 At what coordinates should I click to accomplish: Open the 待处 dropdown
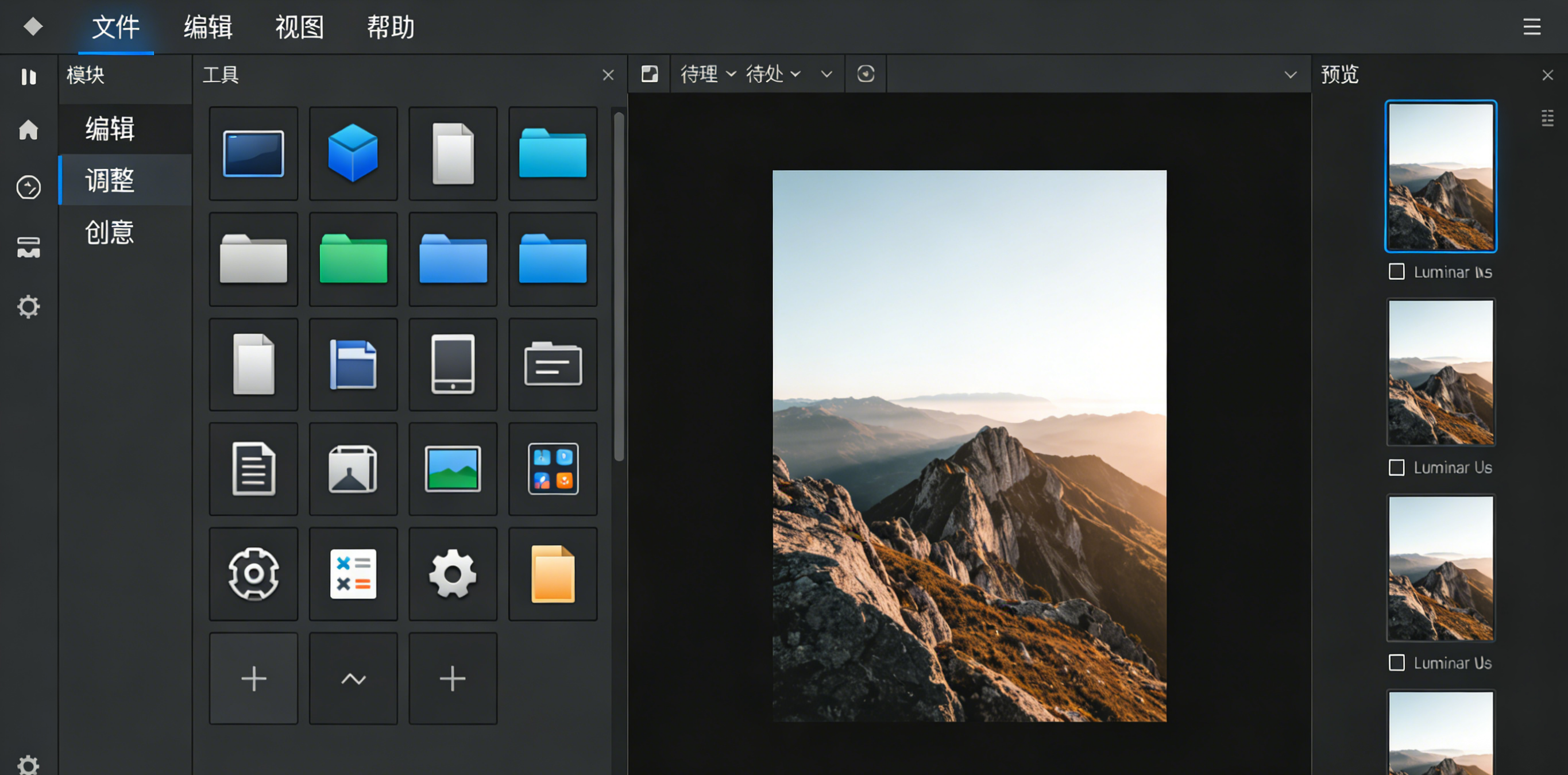tap(773, 74)
